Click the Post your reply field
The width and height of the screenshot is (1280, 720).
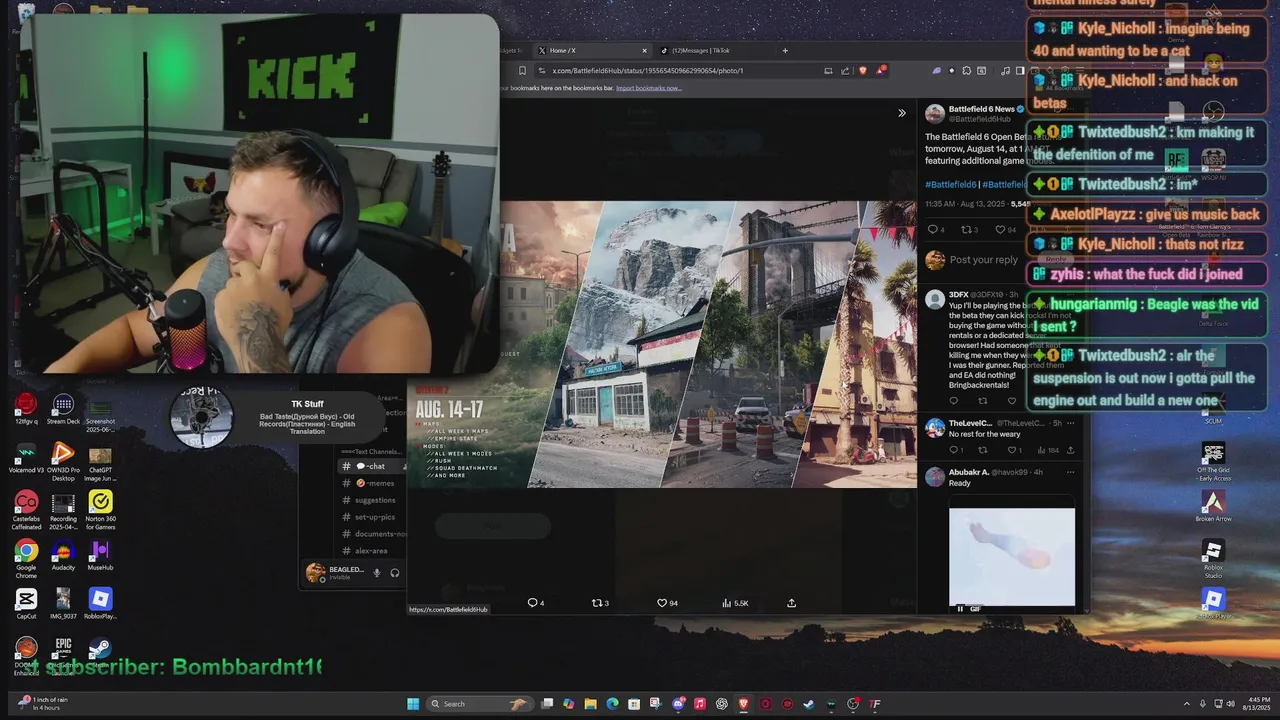tap(984, 260)
